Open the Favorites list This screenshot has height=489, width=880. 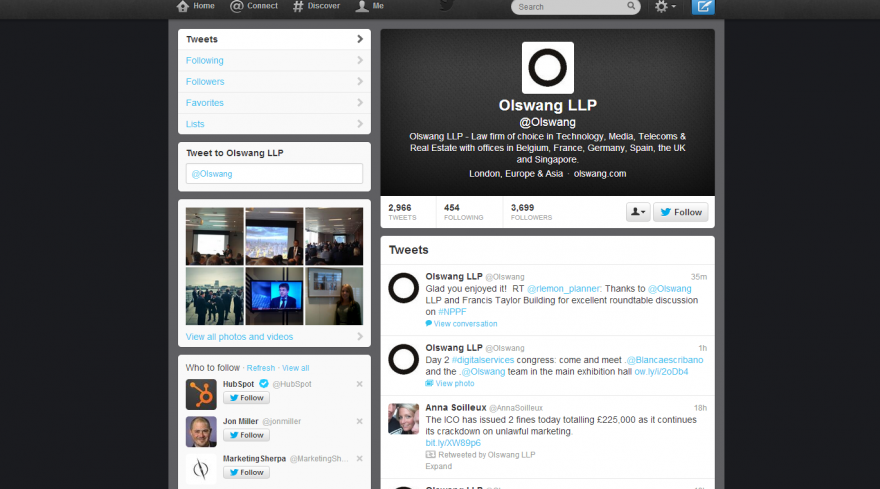[274, 103]
